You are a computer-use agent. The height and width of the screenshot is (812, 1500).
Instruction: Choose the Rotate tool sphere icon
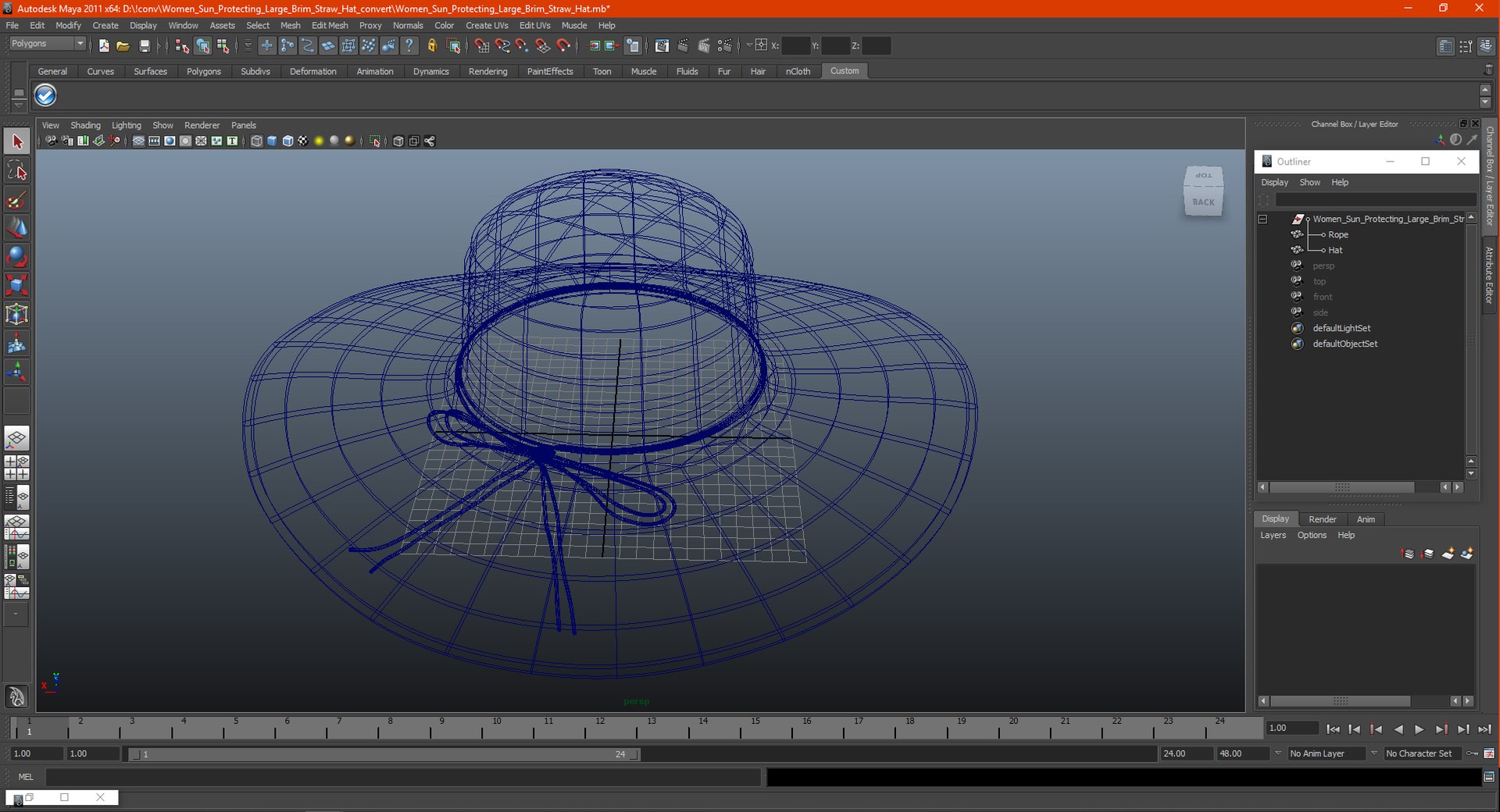coord(16,256)
